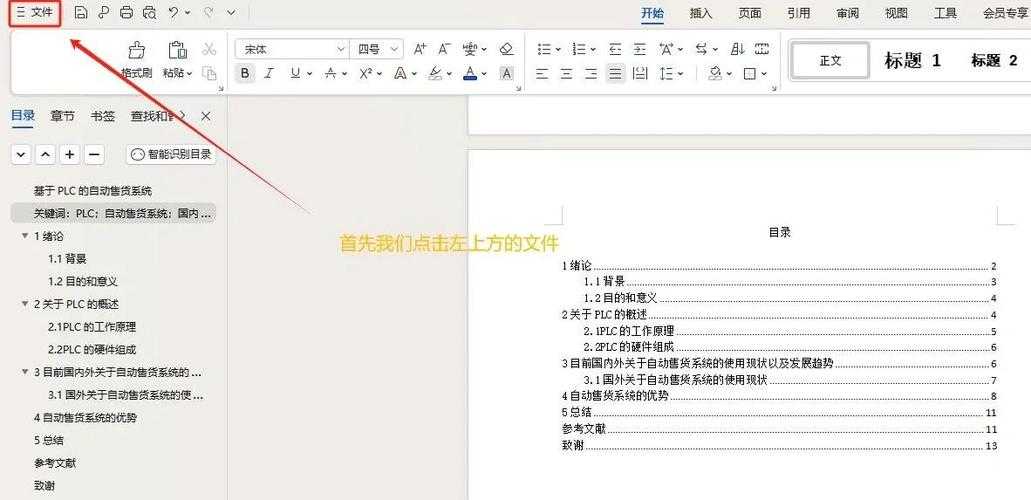Apply the 标题 1 style
Image resolution: width=1031 pixels, height=500 pixels.
tap(913, 61)
